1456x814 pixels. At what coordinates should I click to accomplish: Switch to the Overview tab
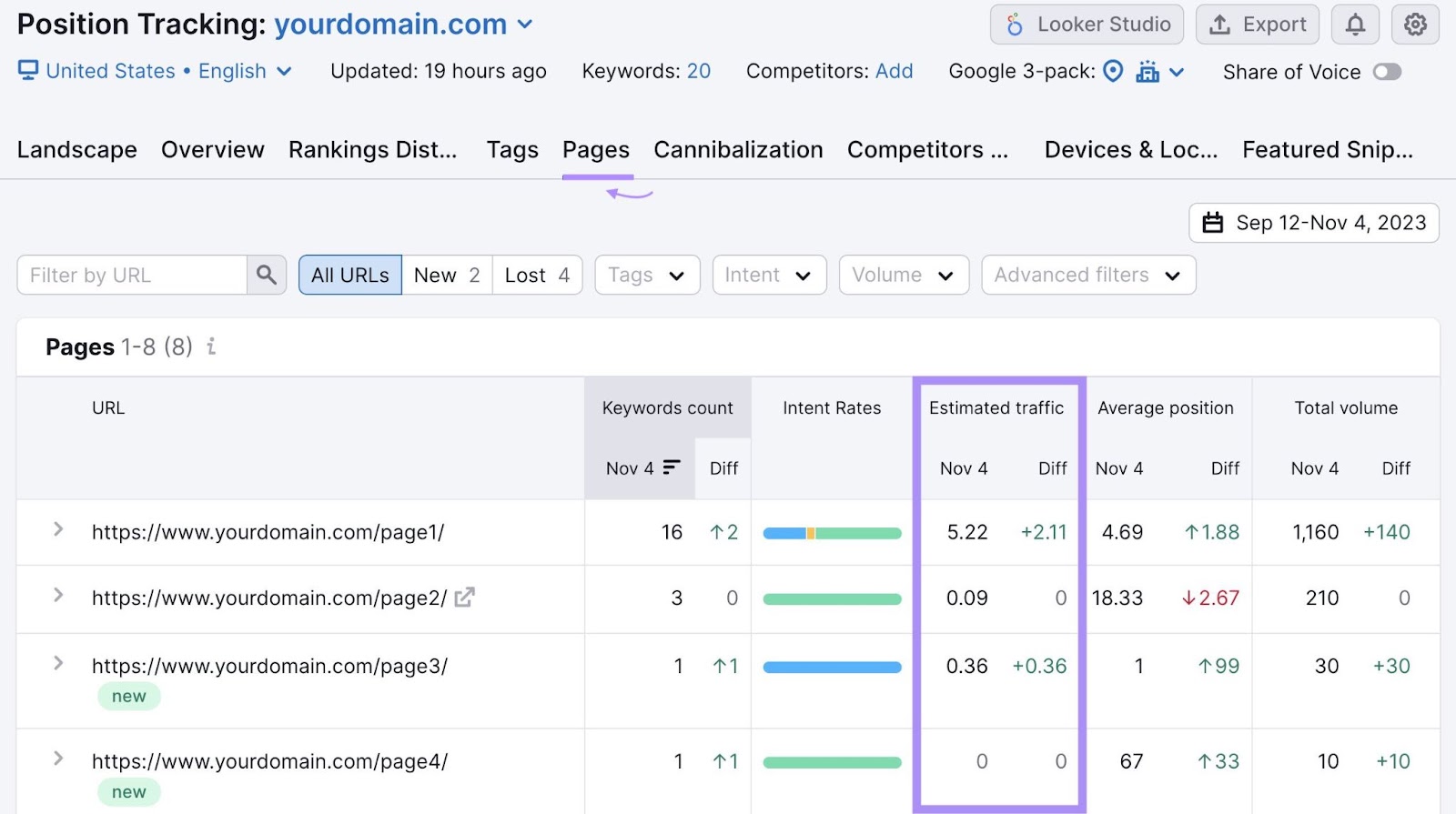tap(213, 149)
